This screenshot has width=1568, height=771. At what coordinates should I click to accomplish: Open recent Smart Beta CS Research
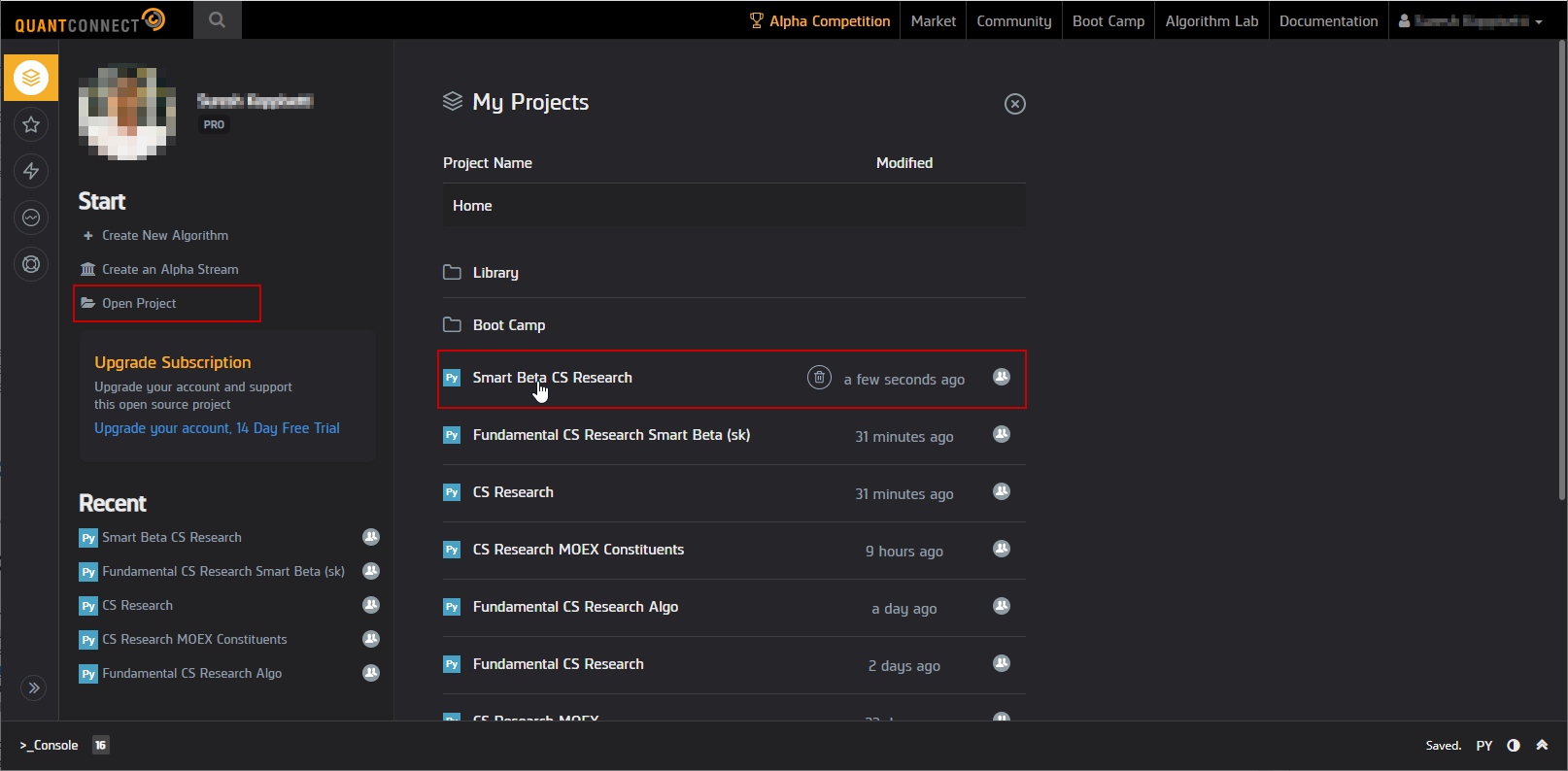tap(172, 537)
